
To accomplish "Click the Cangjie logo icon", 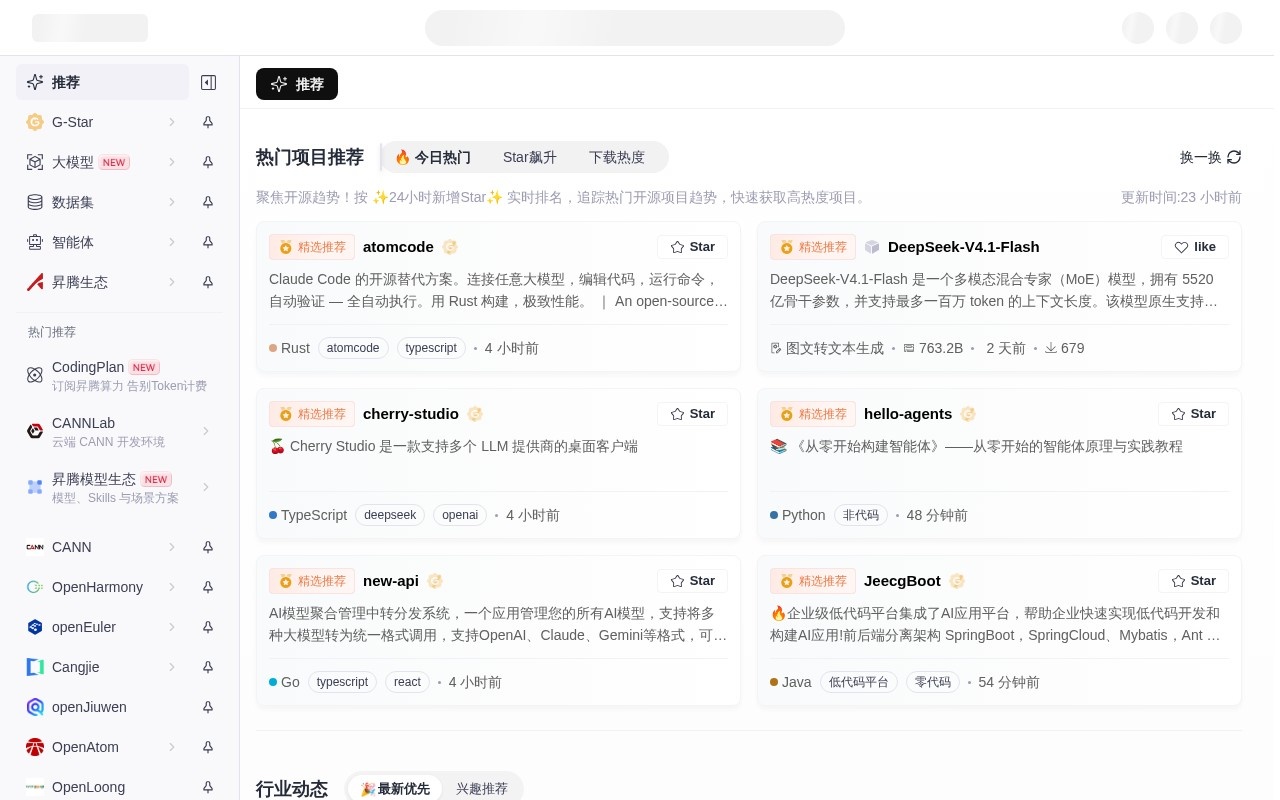I will (35, 667).
